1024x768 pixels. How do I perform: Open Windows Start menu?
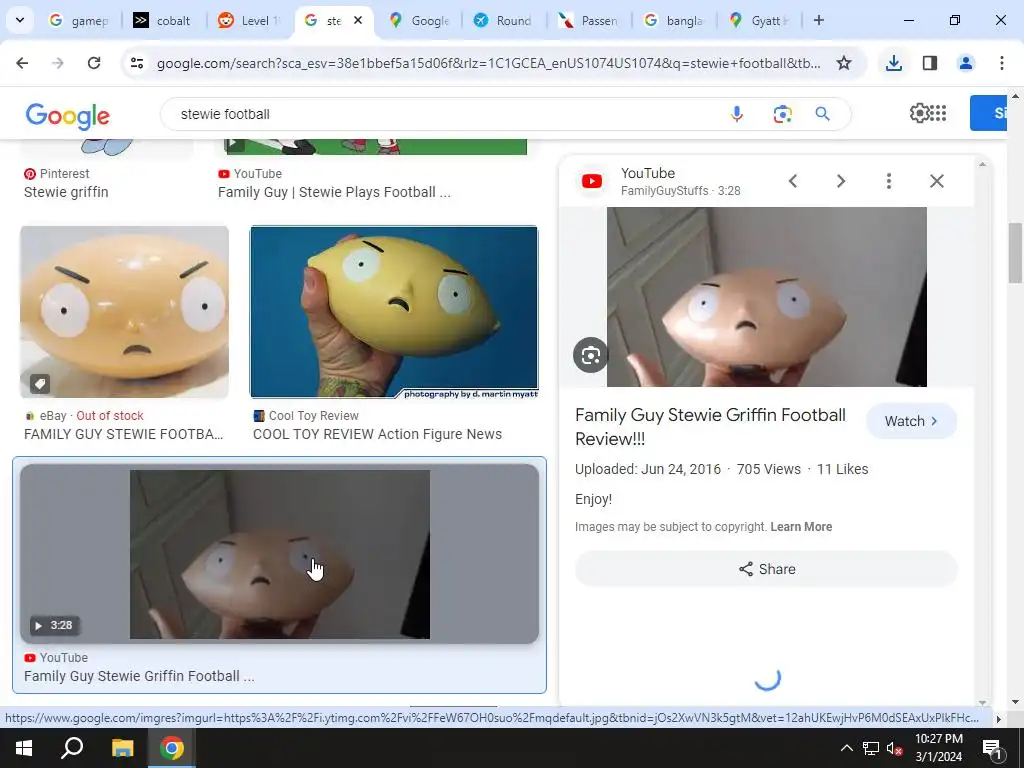[24, 748]
